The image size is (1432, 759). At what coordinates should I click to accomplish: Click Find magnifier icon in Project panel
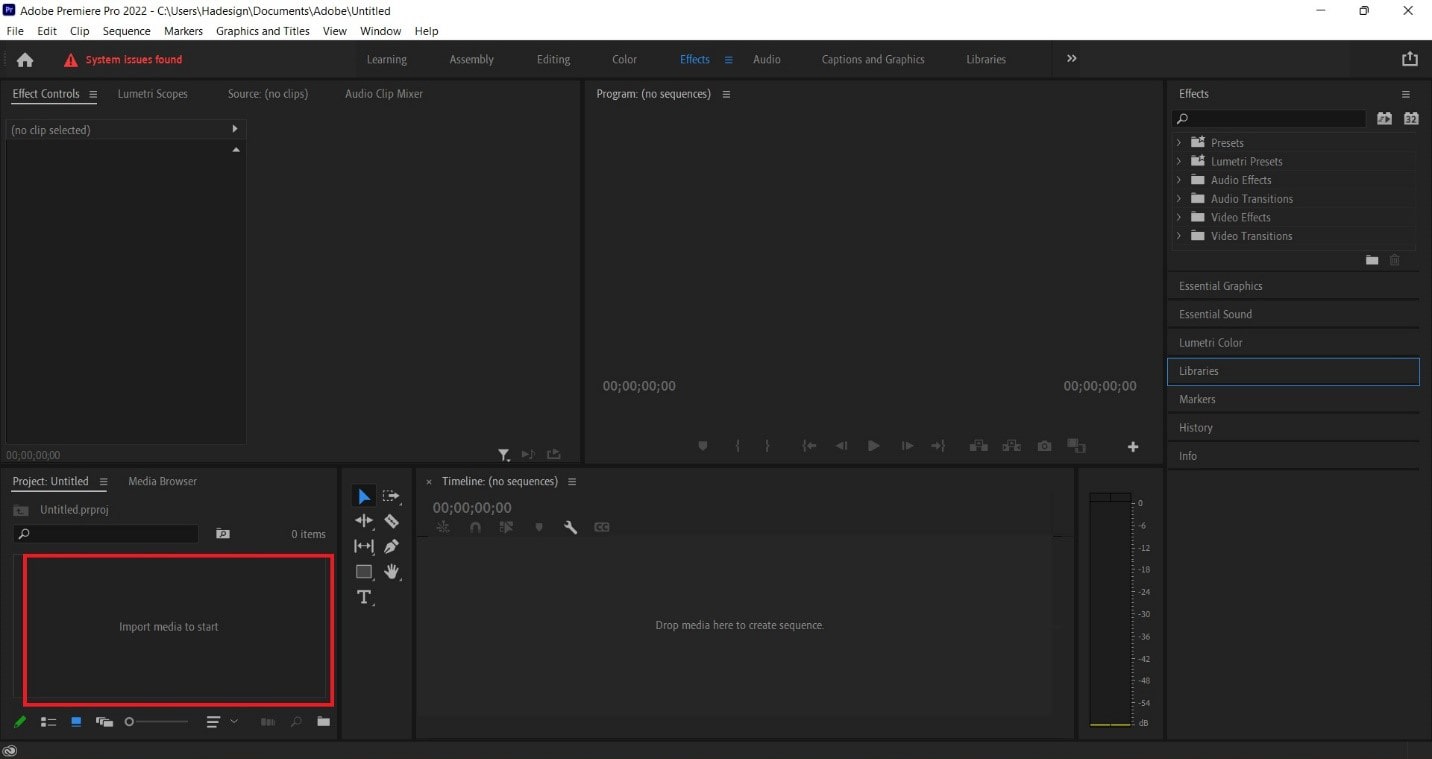point(296,721)
